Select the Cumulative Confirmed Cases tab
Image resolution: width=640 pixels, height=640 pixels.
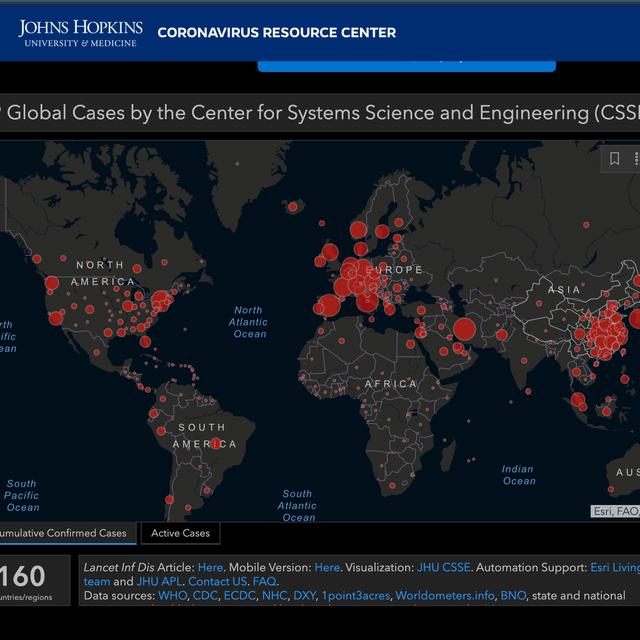coord(67,533)
